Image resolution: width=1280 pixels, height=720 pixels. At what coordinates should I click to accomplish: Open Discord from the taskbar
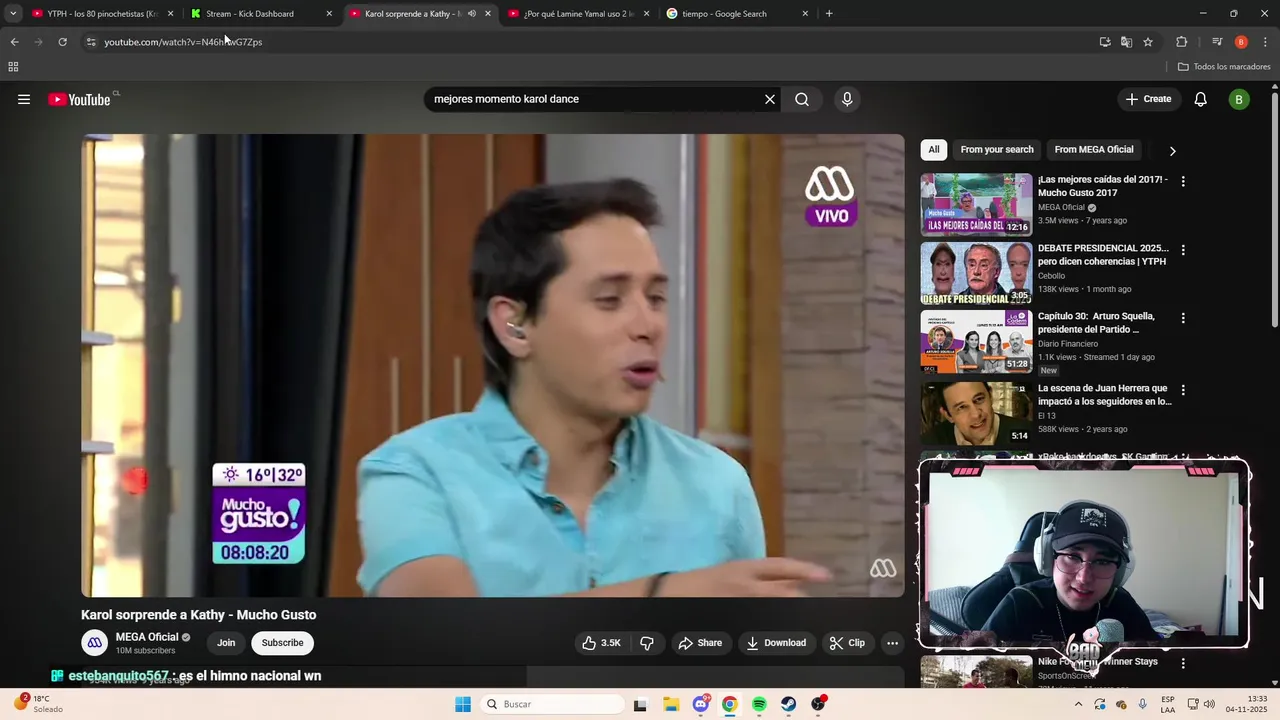pos(701,704)
